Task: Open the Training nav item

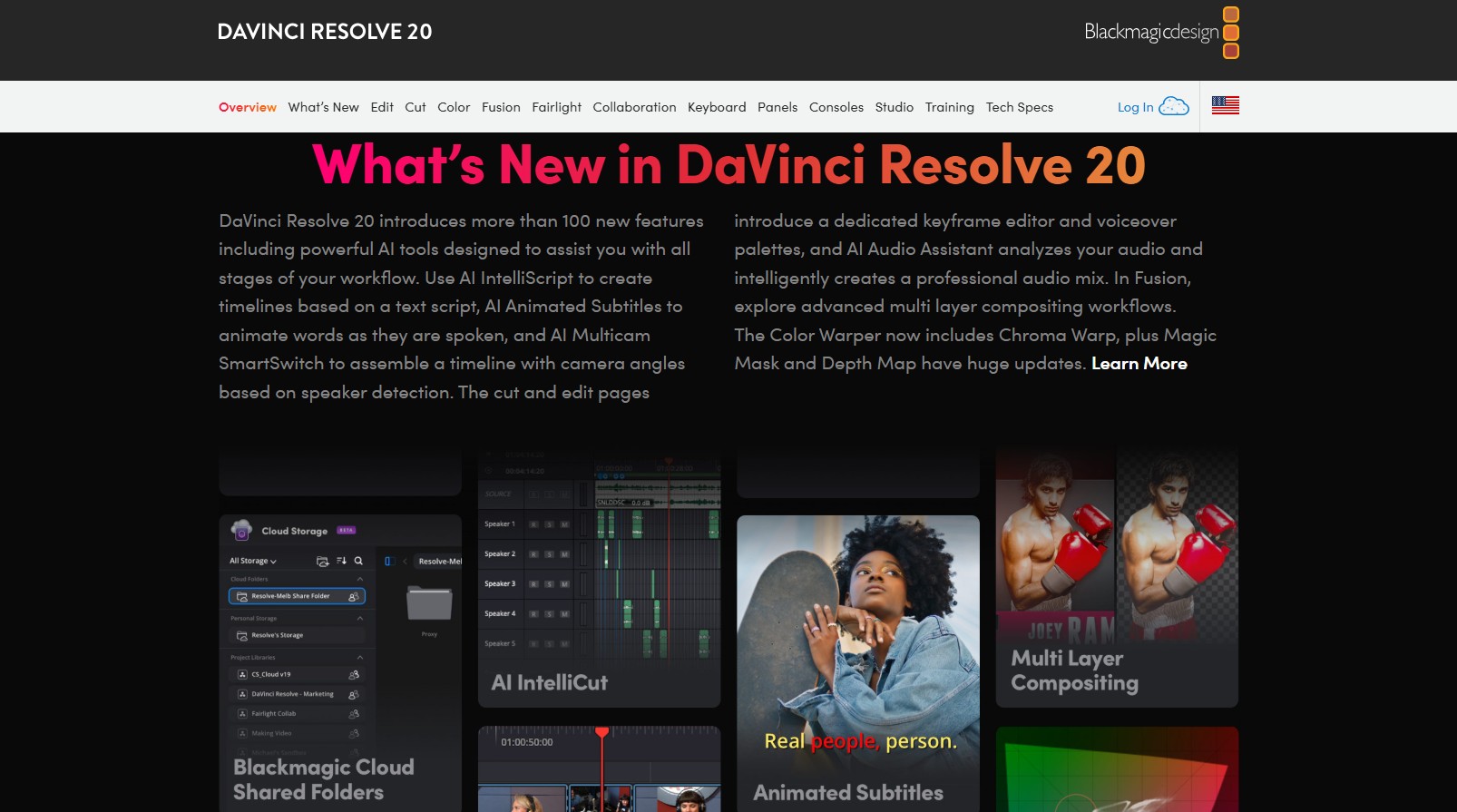Action: tap(950, 107)
